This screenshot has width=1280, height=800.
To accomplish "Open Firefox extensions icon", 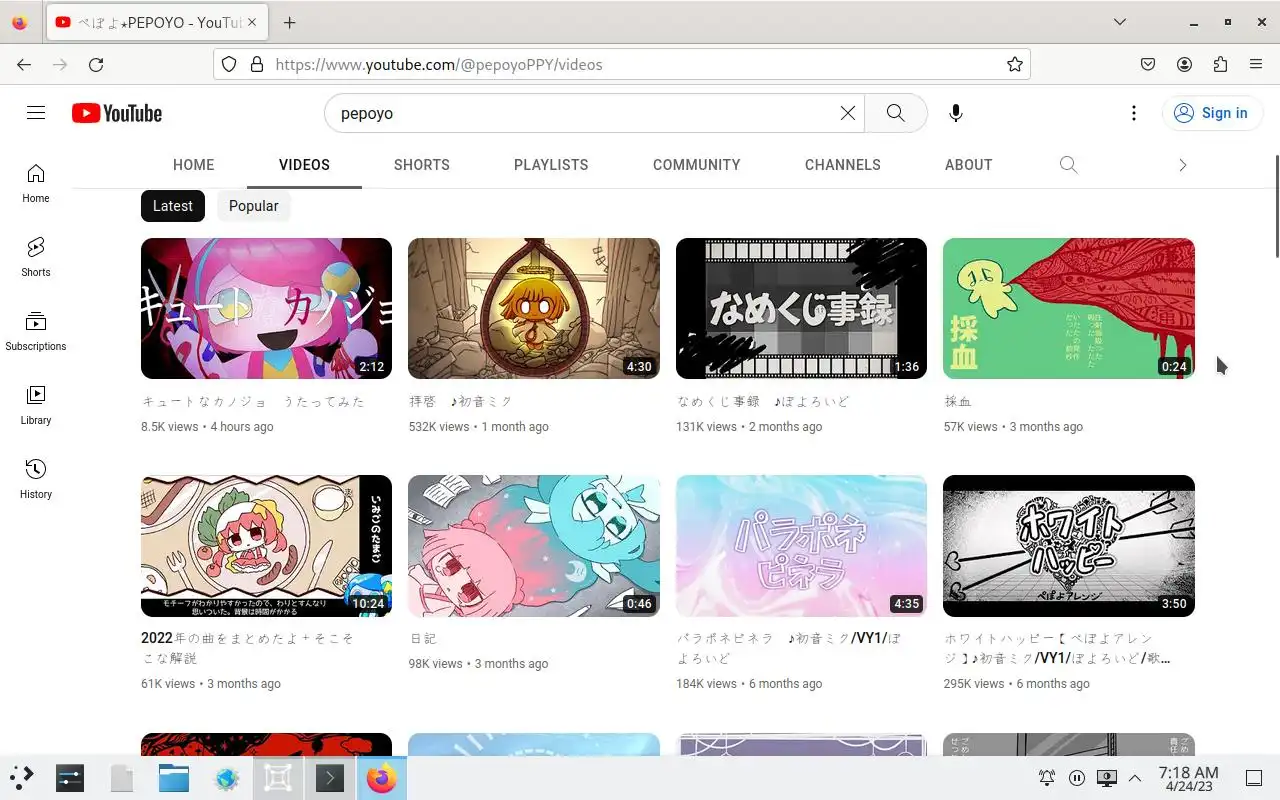I will [x=1220, y=64].
